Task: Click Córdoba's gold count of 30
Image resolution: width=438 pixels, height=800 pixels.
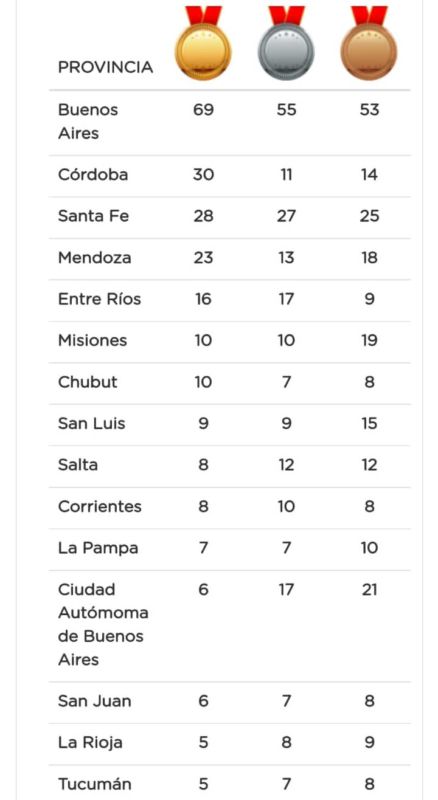Action: [203, 174]
